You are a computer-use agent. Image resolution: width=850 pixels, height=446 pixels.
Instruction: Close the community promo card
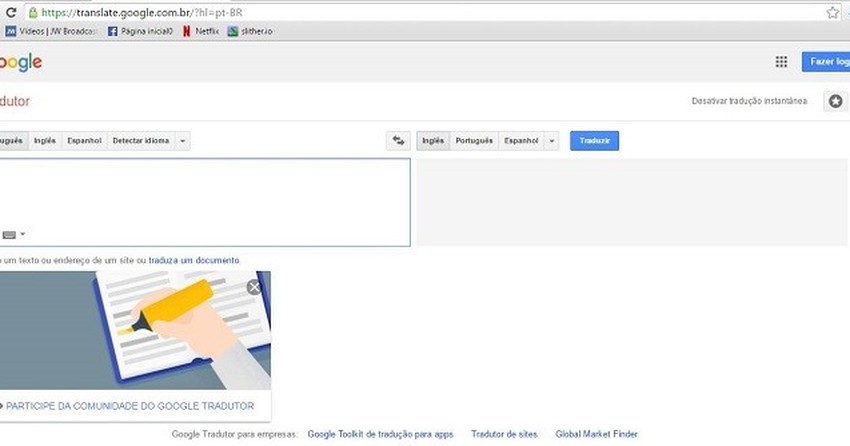coord(254,287)
